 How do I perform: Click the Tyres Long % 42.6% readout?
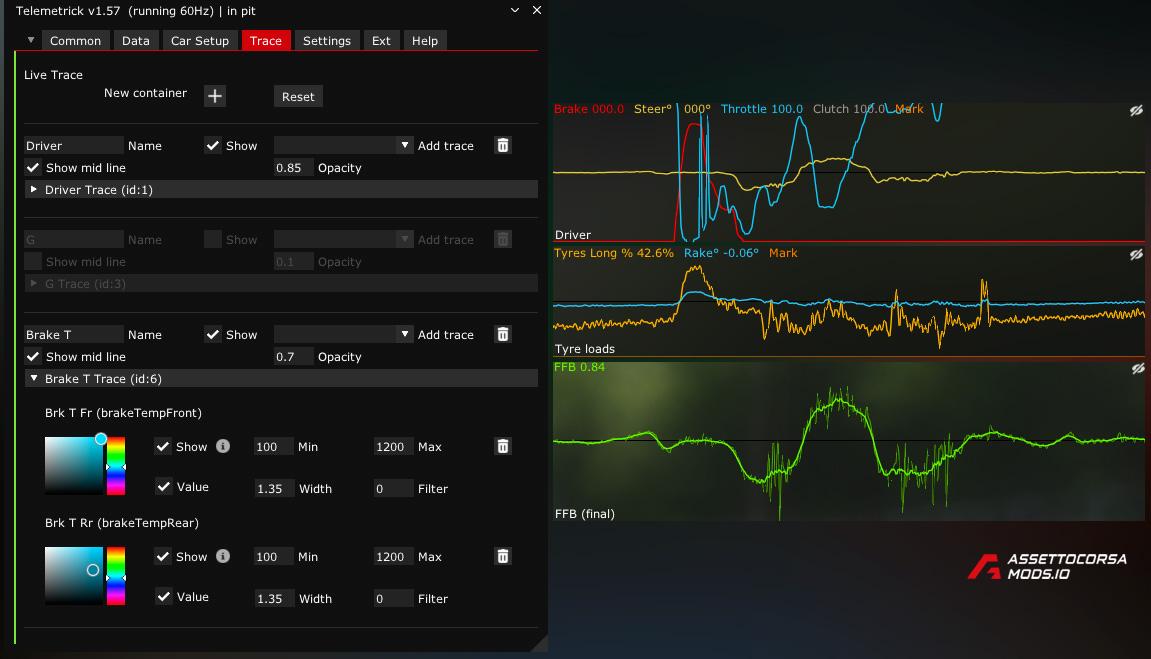click(x=614, y=252)
